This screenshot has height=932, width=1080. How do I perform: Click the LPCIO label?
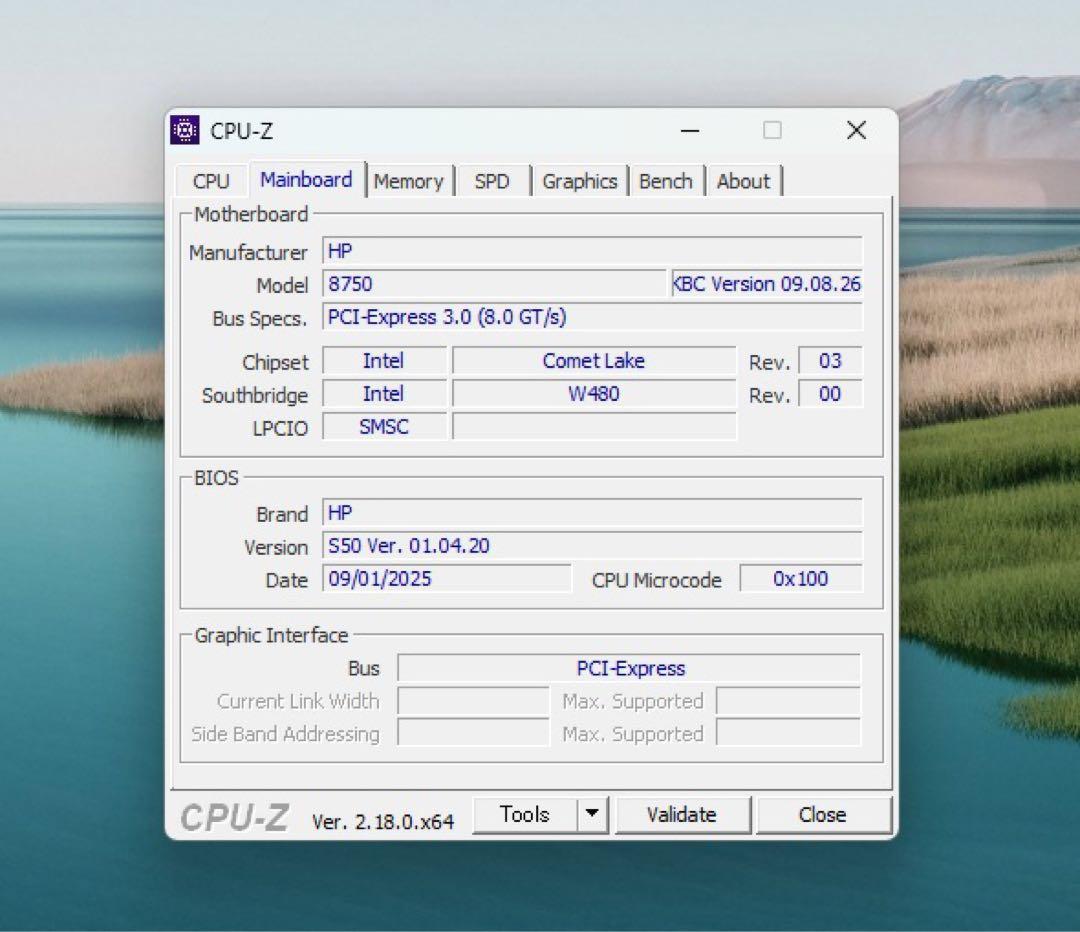pos(280,428)
